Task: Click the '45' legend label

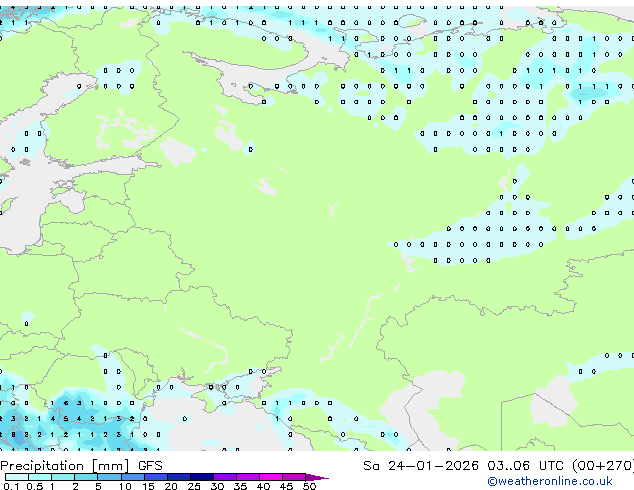Action: click(x=286, y=486)
